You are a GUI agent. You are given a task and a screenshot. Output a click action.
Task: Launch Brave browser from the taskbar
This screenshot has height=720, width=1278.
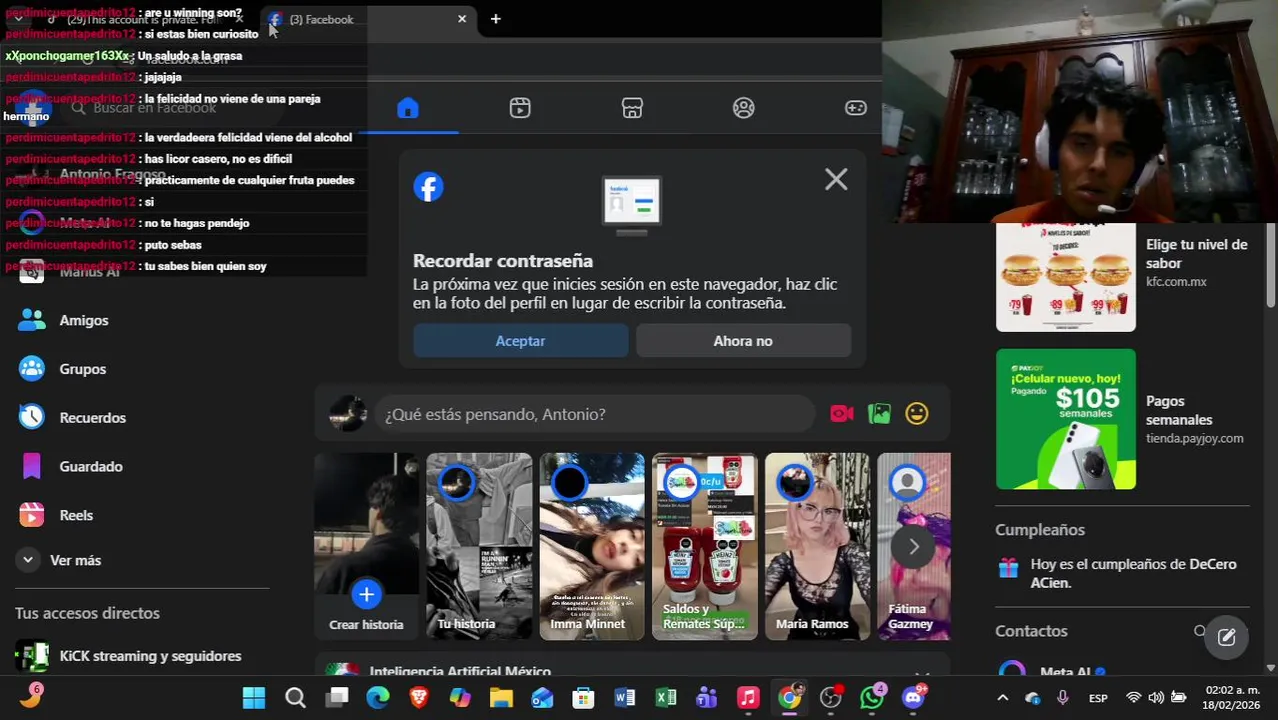click(x=419, y=698)
